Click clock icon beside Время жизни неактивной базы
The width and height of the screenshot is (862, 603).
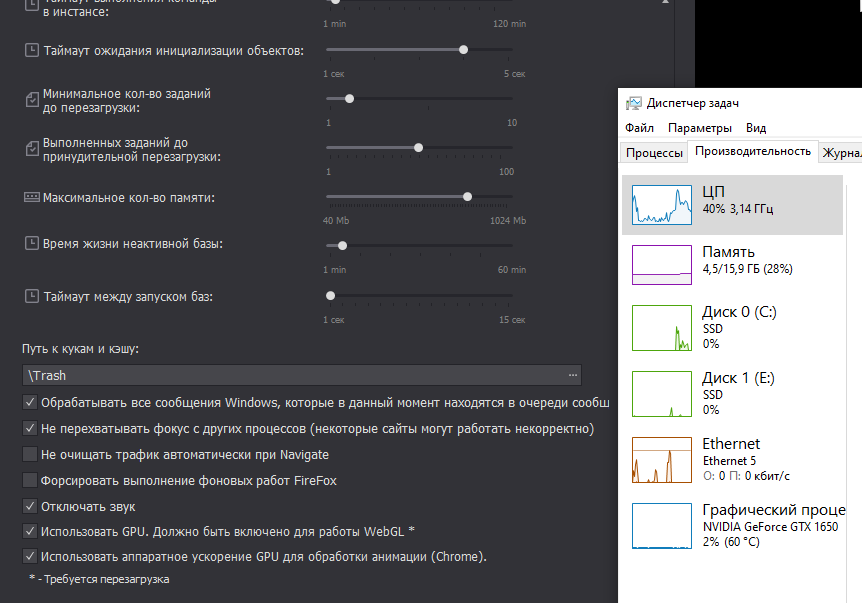coord(32,243)
